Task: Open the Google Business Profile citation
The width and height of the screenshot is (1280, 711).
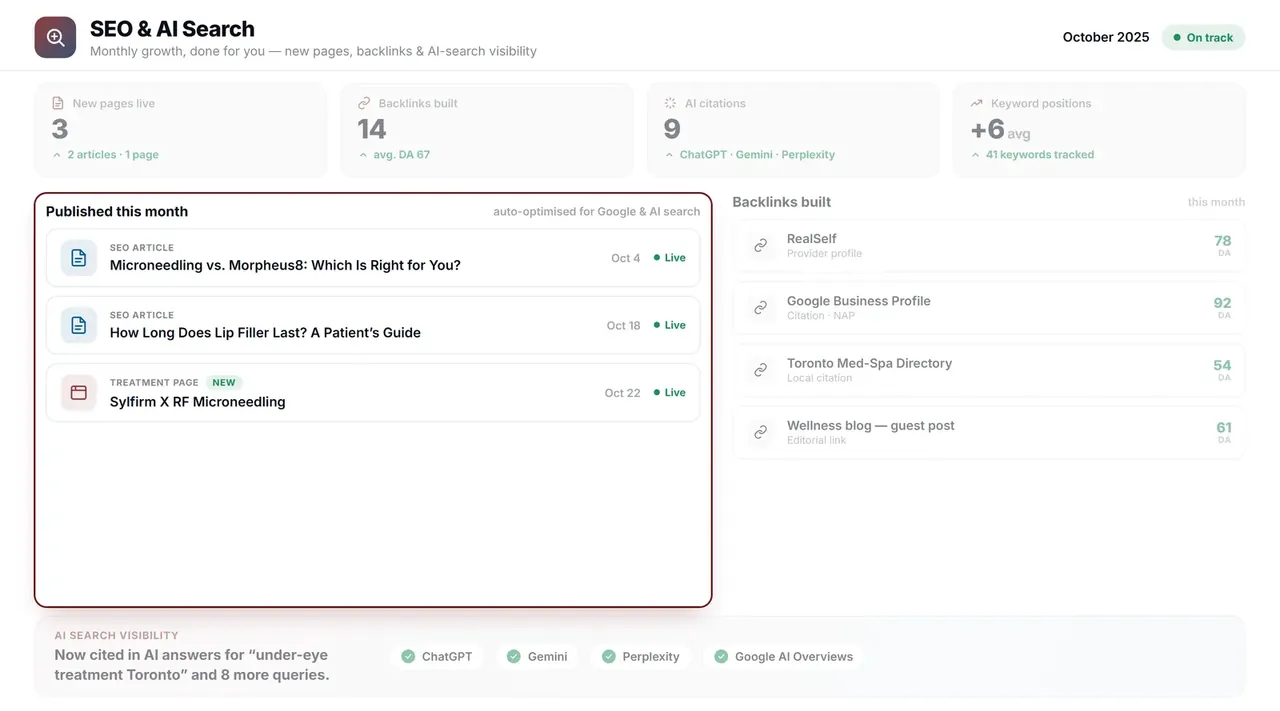Action: [x=989, y=308]
